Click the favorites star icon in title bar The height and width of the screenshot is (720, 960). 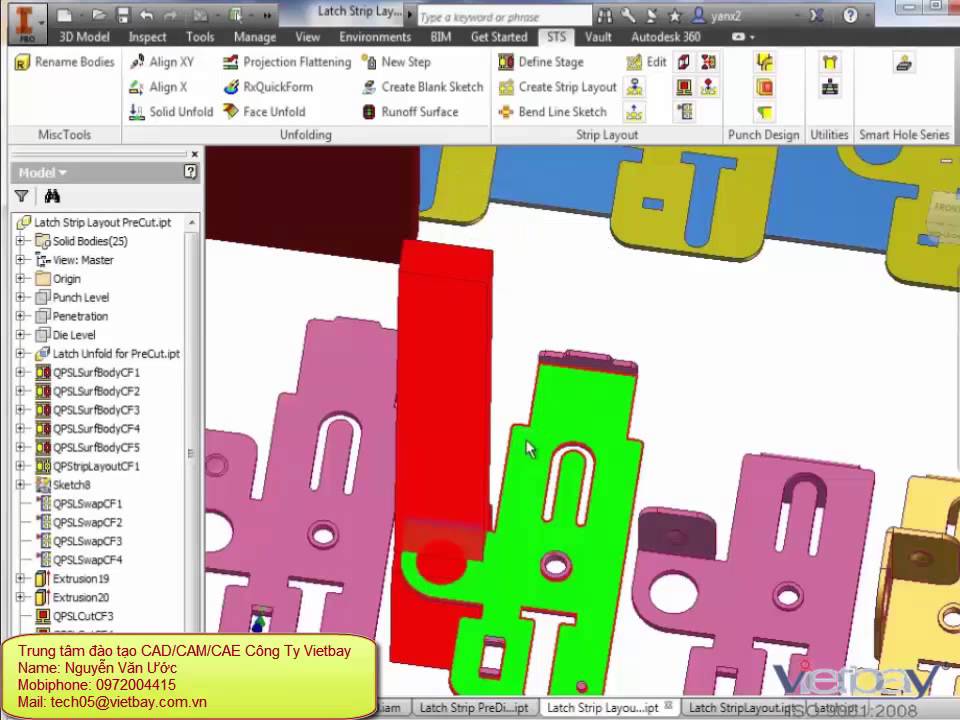click(674, 15)
